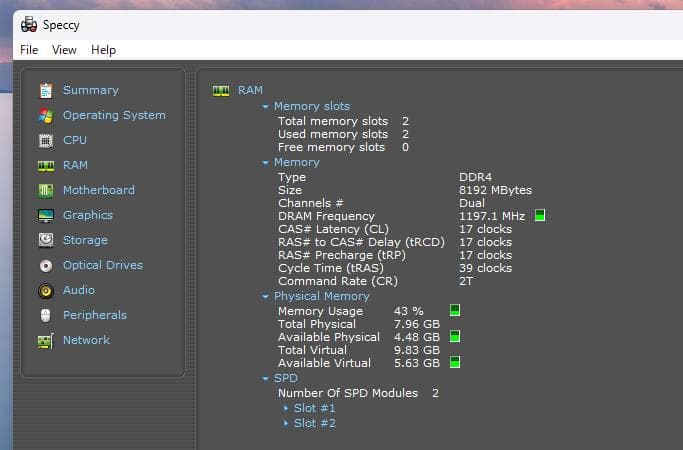Expand Slot #1 details
Screen dimensions: 683x450
(286, 408)
